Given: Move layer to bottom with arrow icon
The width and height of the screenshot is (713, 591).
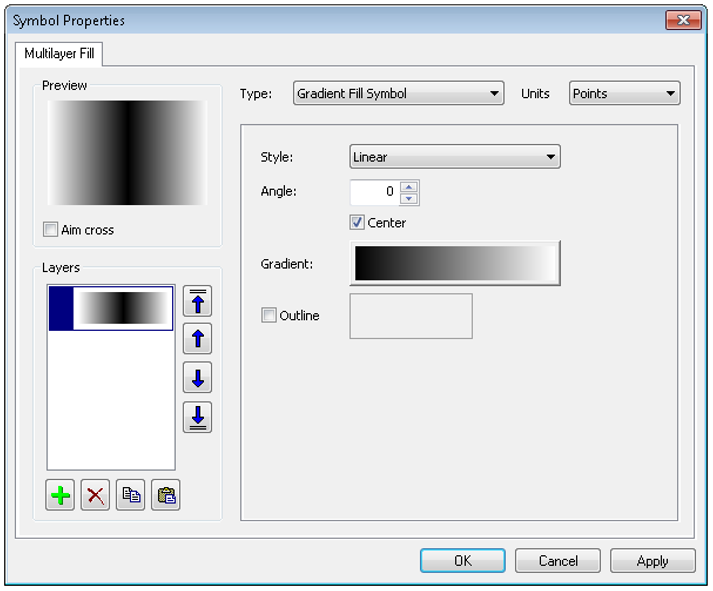Looking at the screenshot, I should (x=197, y=417).
